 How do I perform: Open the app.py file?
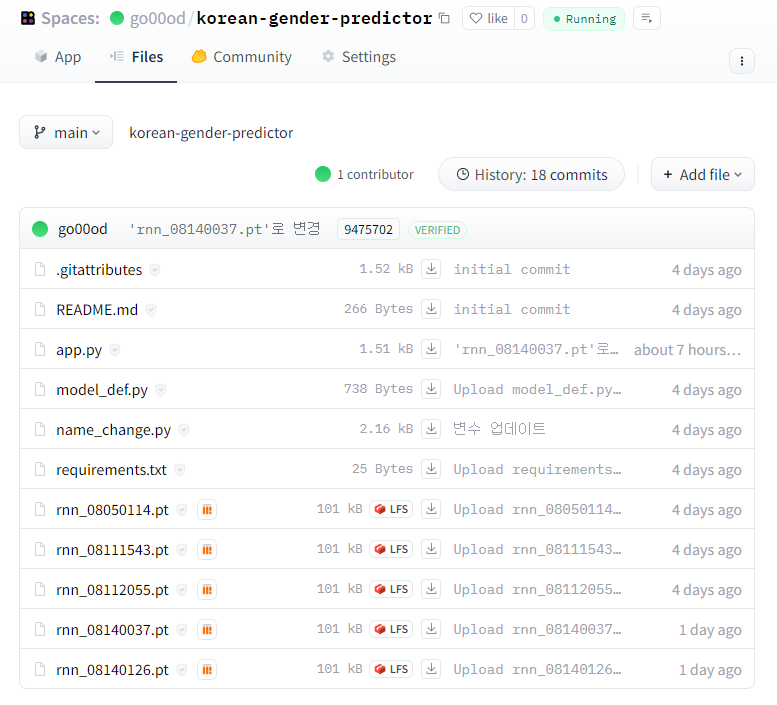point(79,350)
